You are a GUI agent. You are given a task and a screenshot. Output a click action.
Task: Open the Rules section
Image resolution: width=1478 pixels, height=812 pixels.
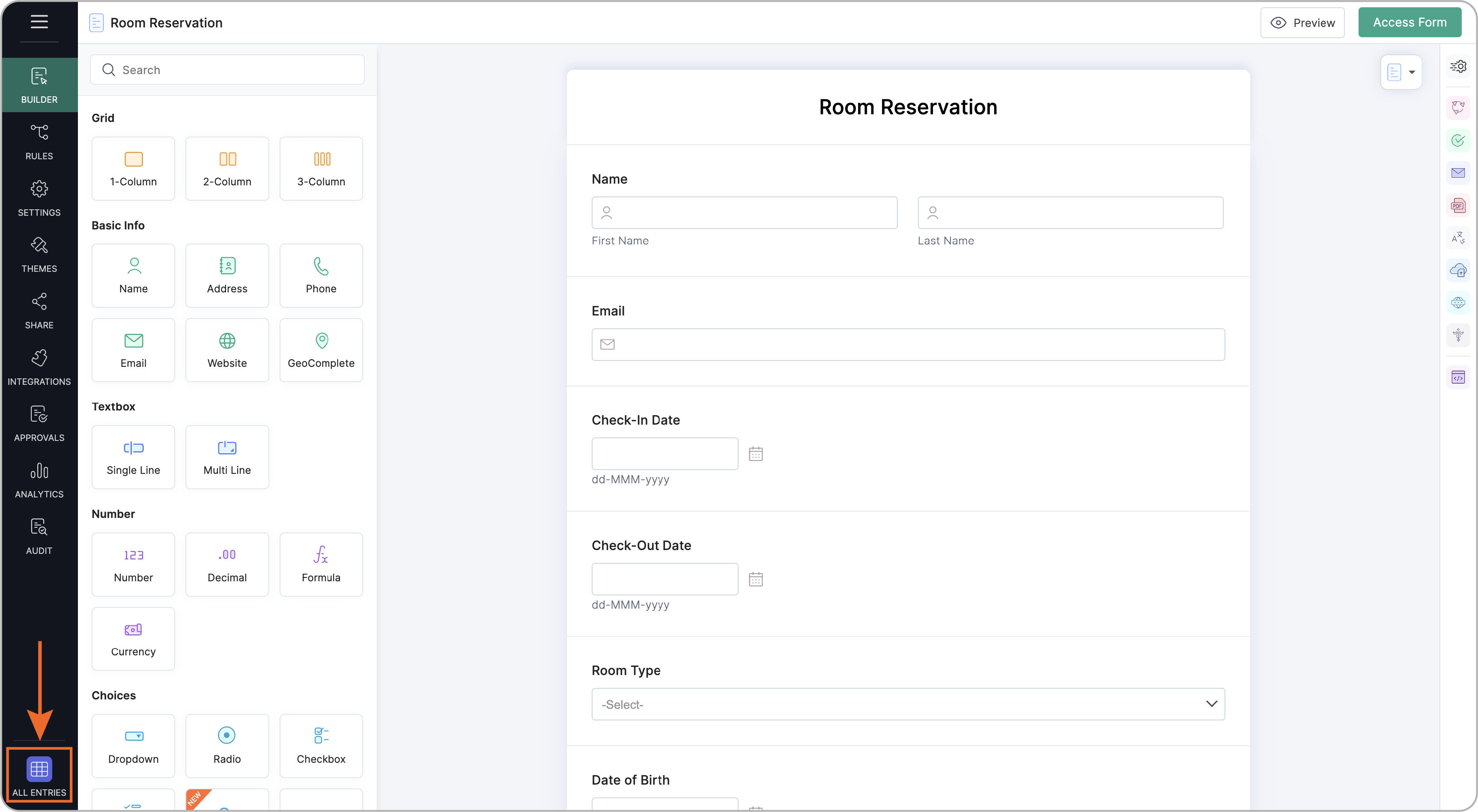(39, 142)
